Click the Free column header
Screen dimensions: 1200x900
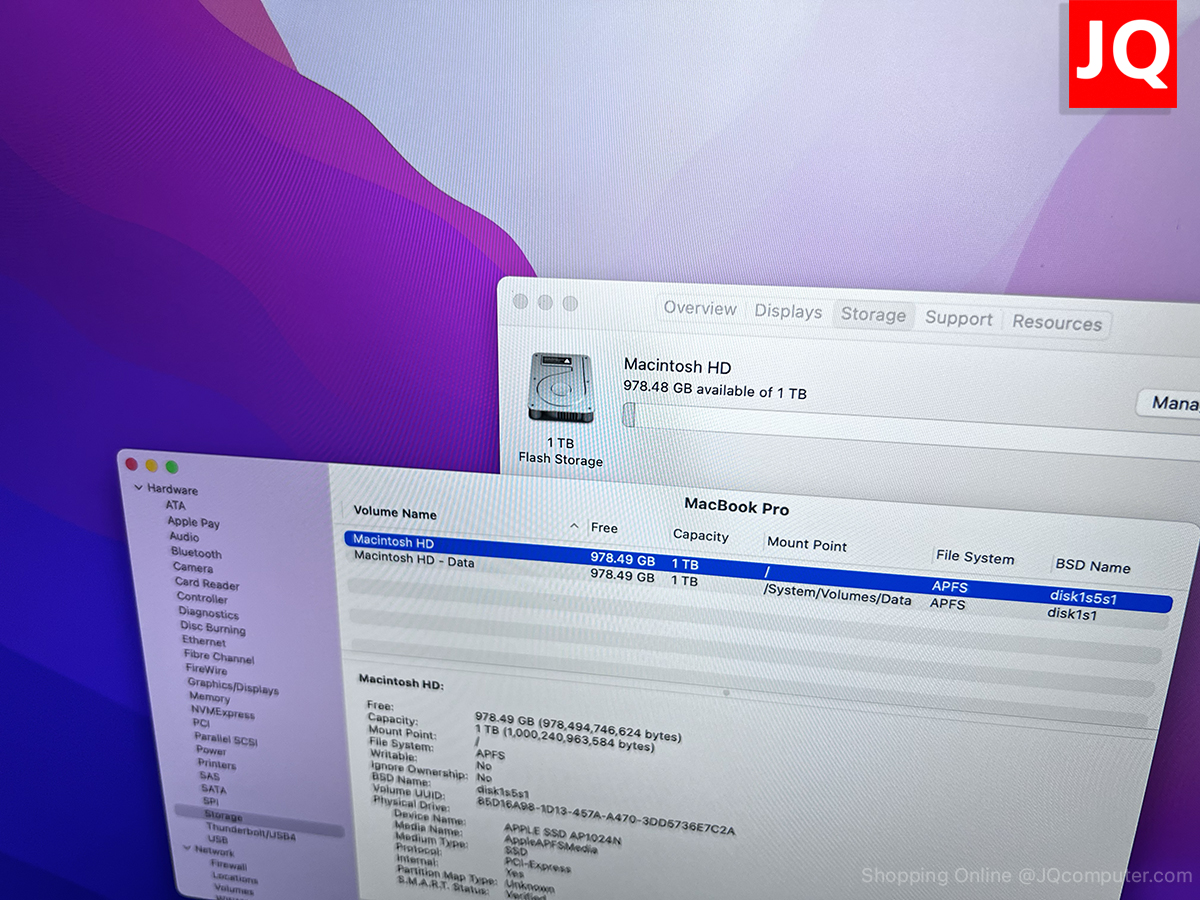[x=604, y=528]
